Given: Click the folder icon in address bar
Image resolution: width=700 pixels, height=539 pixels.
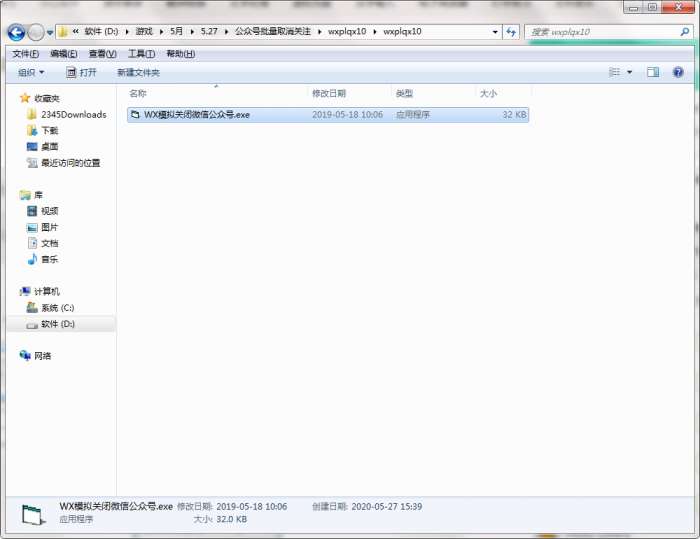Looking at the screenshot, I should (63, 32).
